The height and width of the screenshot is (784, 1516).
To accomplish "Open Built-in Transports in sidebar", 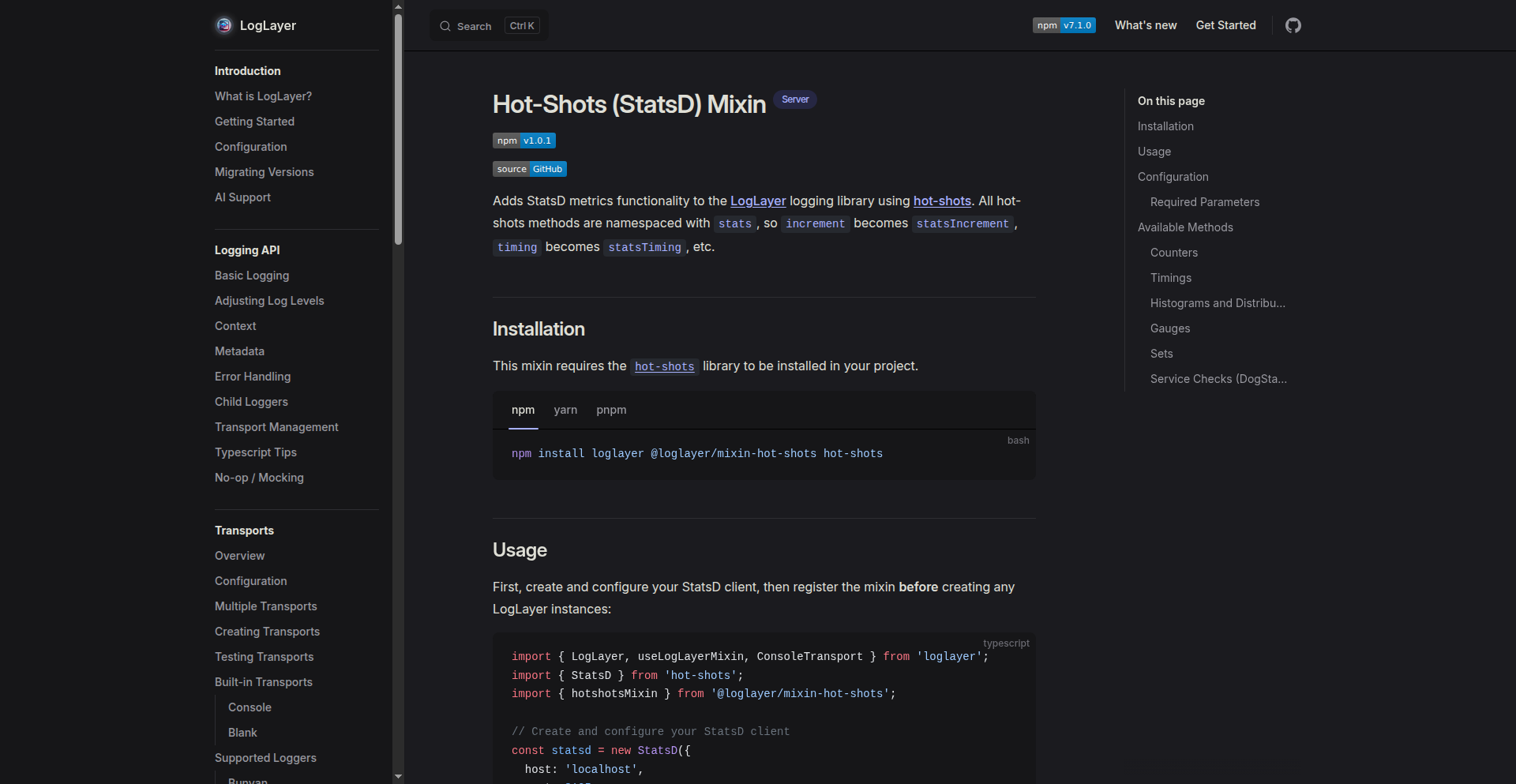I will point(263,682).
